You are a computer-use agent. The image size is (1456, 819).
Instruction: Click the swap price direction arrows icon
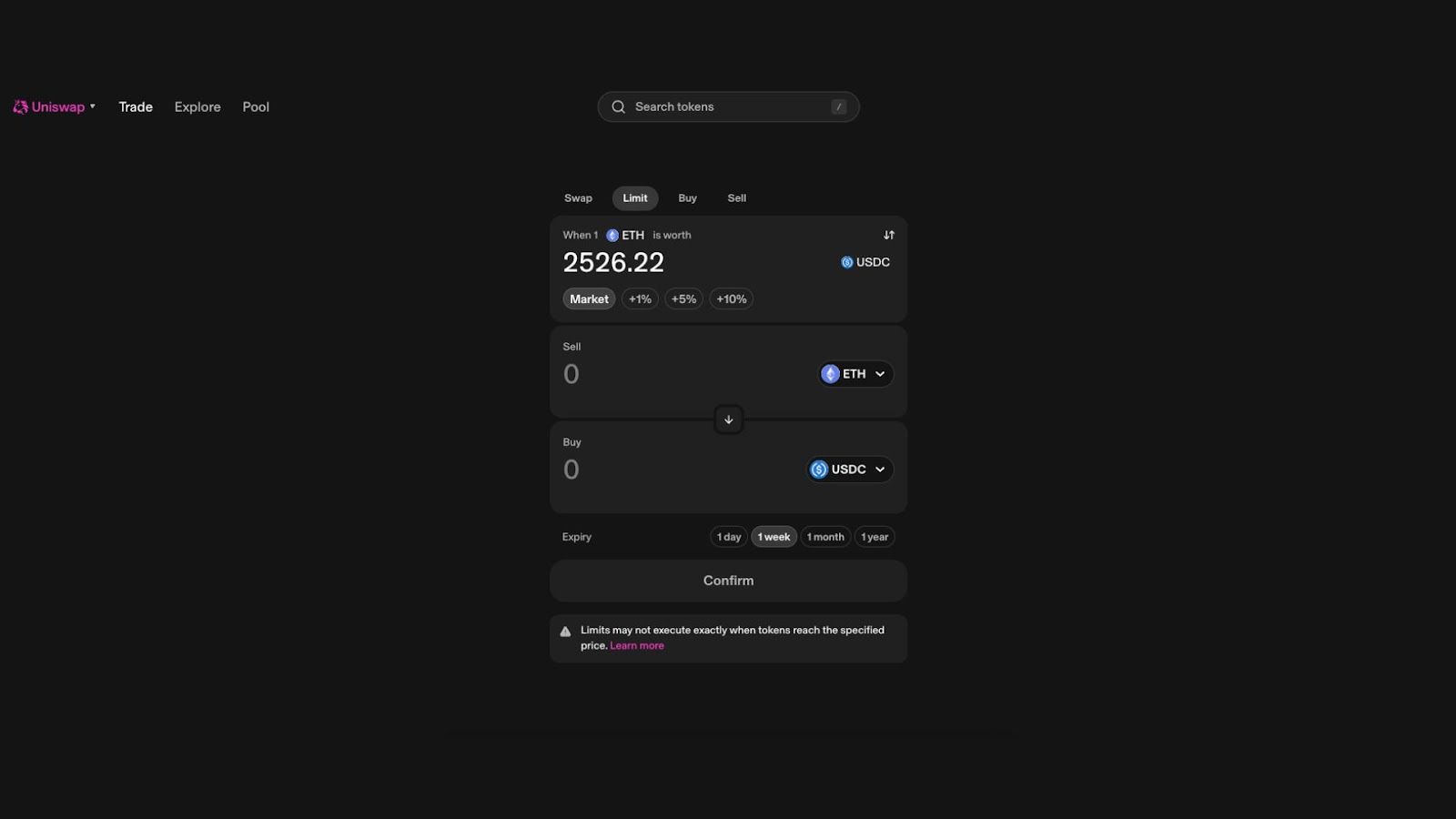pyautogui.click(x=889, y=235)
